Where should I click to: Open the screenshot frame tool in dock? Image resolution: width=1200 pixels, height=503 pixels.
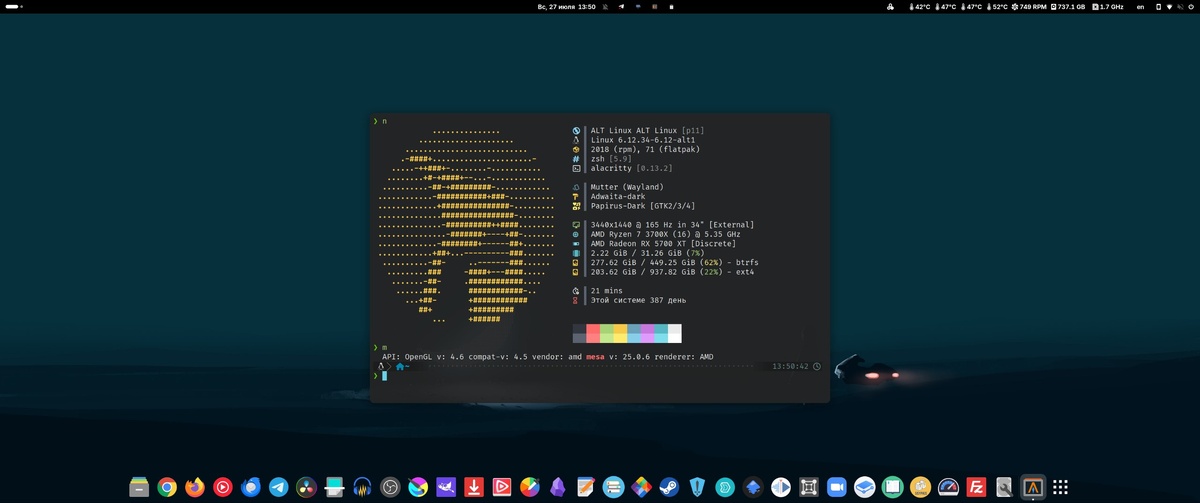point(808,487)
